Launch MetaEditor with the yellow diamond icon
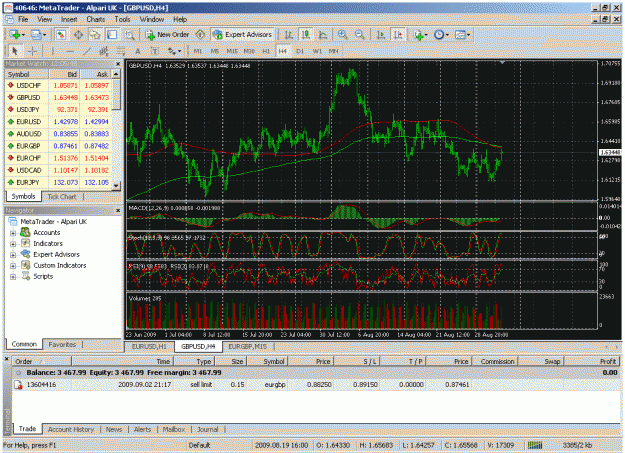The width and height of the screenshot is (625, 453). [200, 35]
